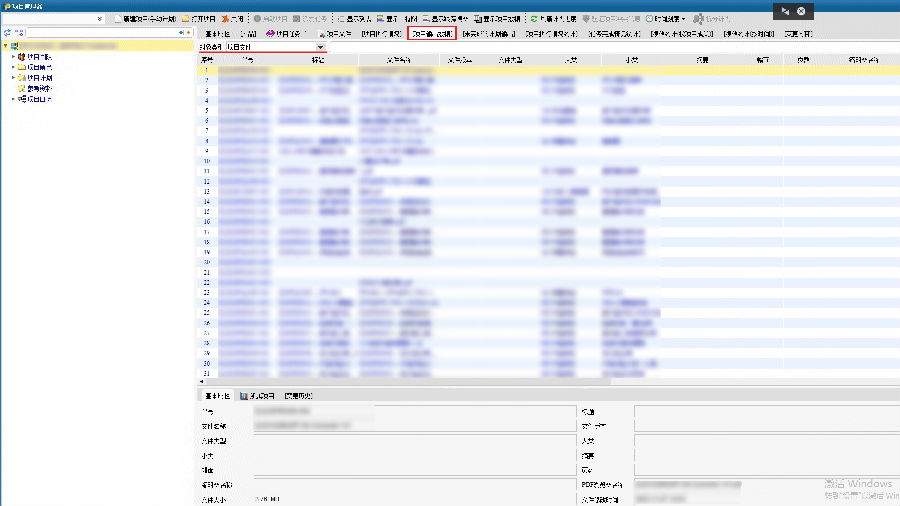The height and width of the screenshot is (506, 900).
Task: Click the clock calendar icon in the top toolbar
Action: [x=650, y=19]
